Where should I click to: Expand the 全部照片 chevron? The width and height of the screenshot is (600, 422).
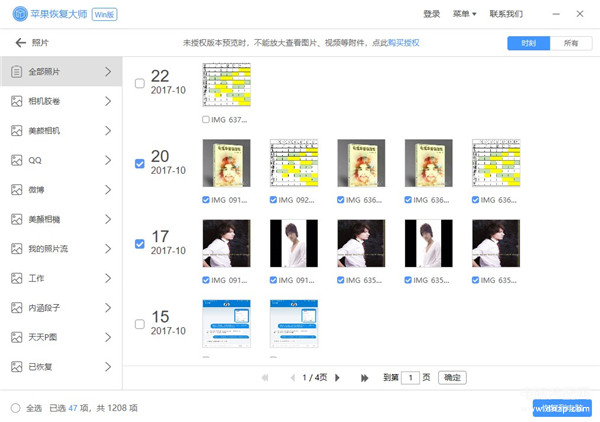[x=108, y=72]
